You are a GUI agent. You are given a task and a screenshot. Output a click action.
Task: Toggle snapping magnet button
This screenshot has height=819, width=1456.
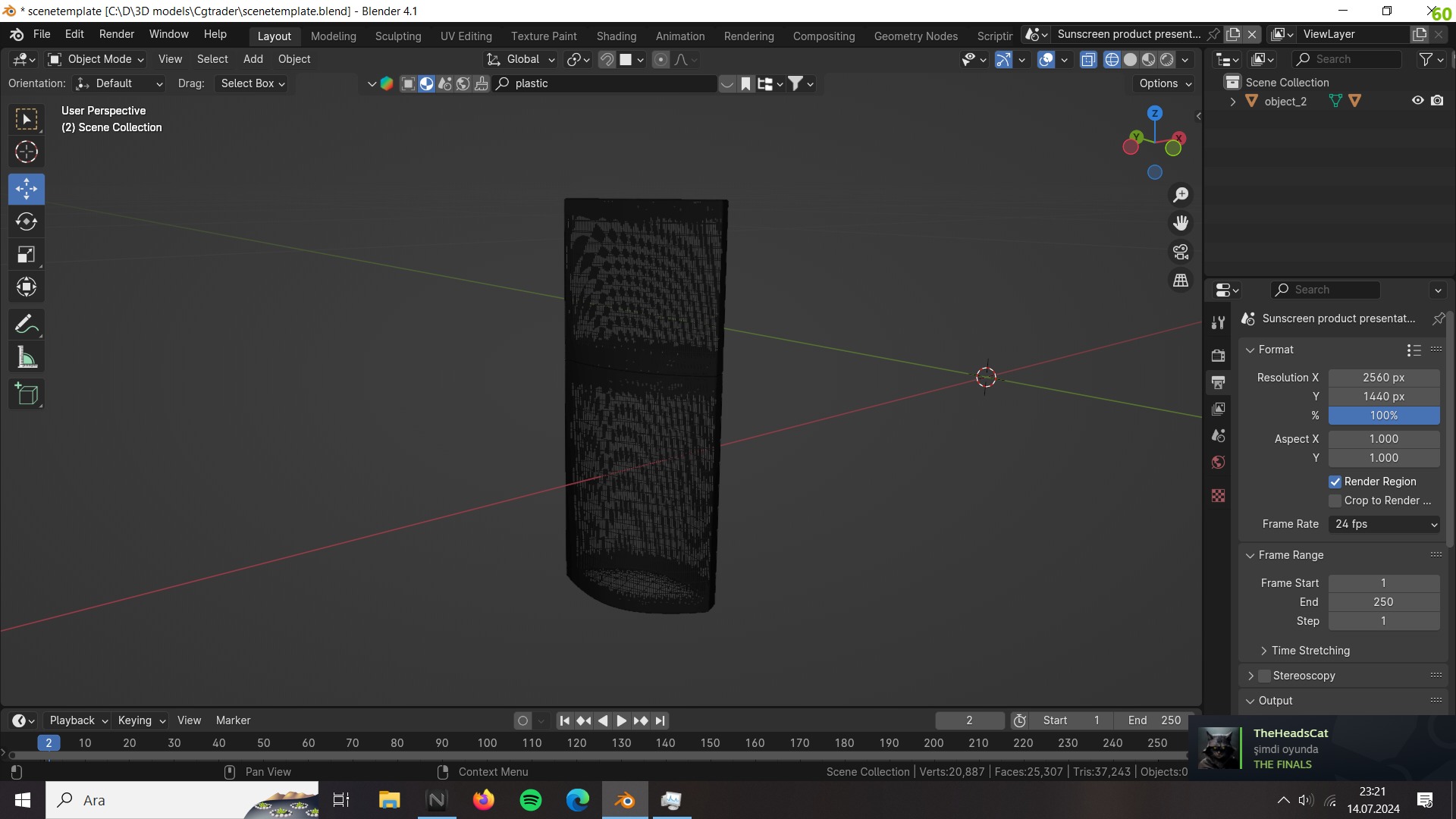coord(607,60)
